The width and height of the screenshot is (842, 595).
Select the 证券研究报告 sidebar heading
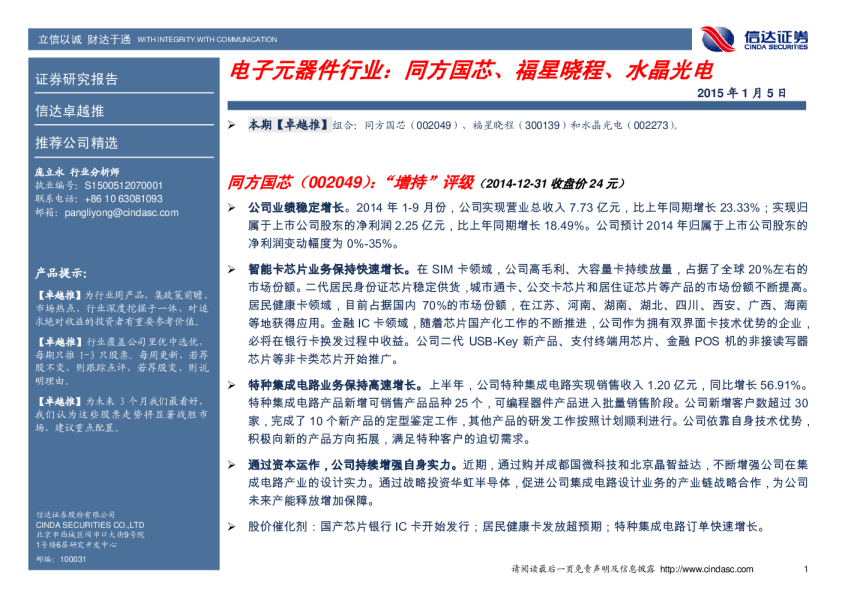tap(77, 79)
